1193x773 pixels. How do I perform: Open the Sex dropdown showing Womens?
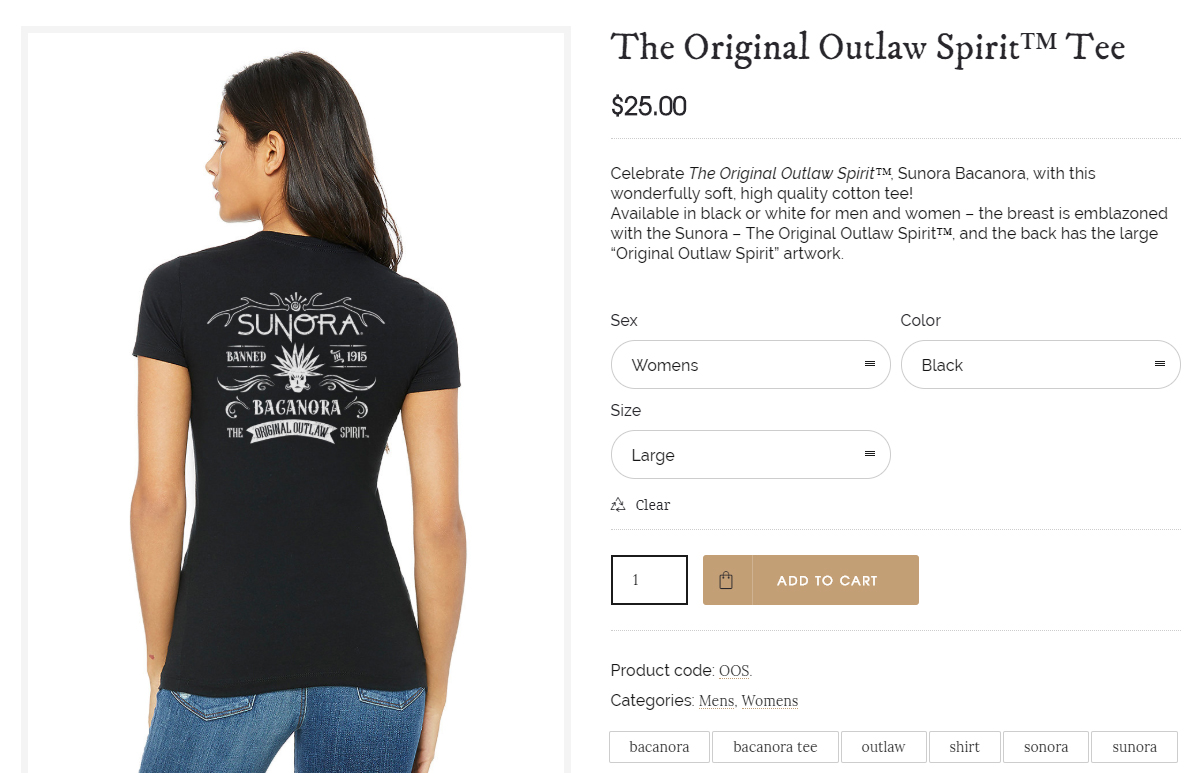tap(750, 364)
